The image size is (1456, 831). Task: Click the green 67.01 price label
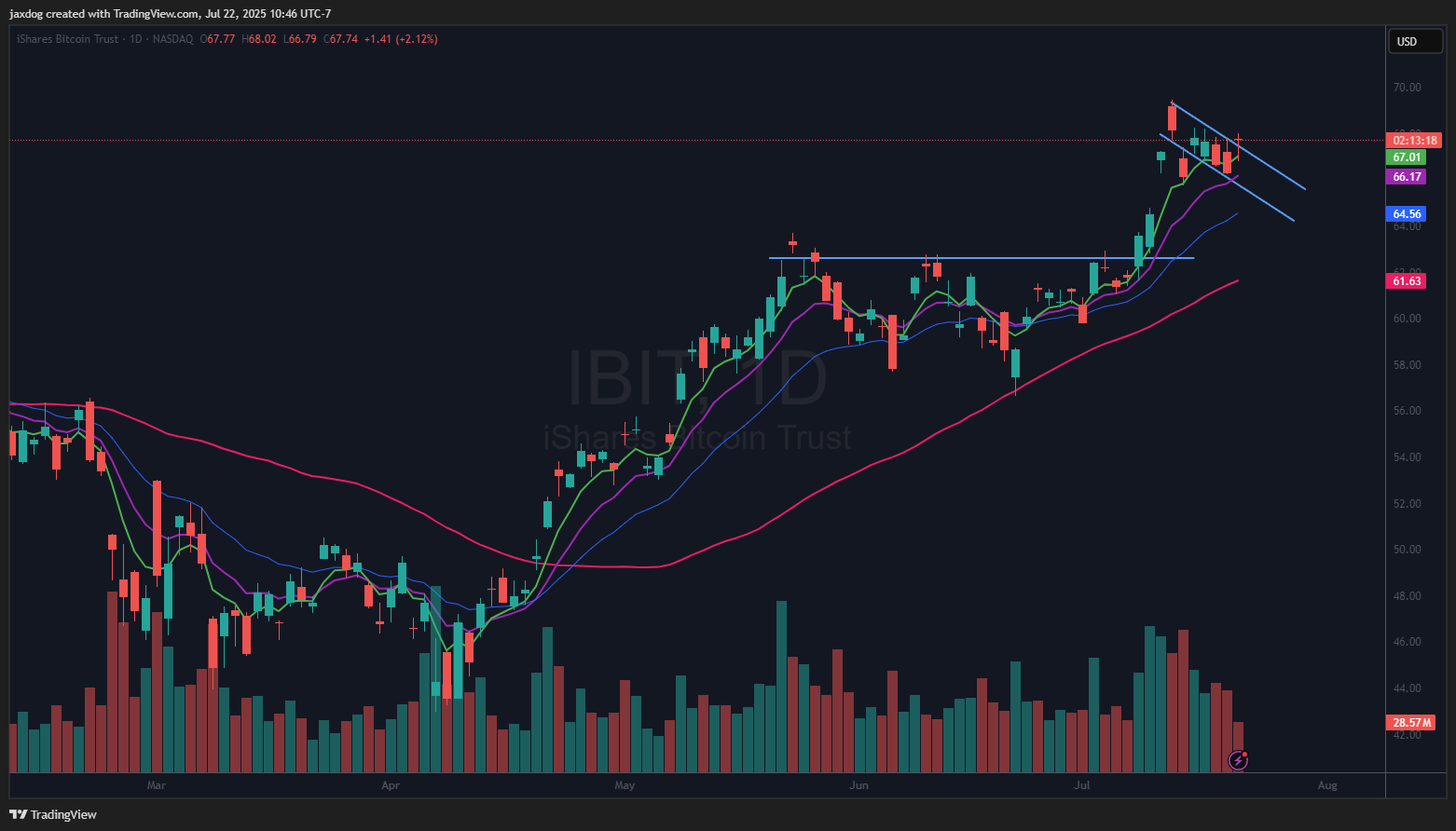1407,157
